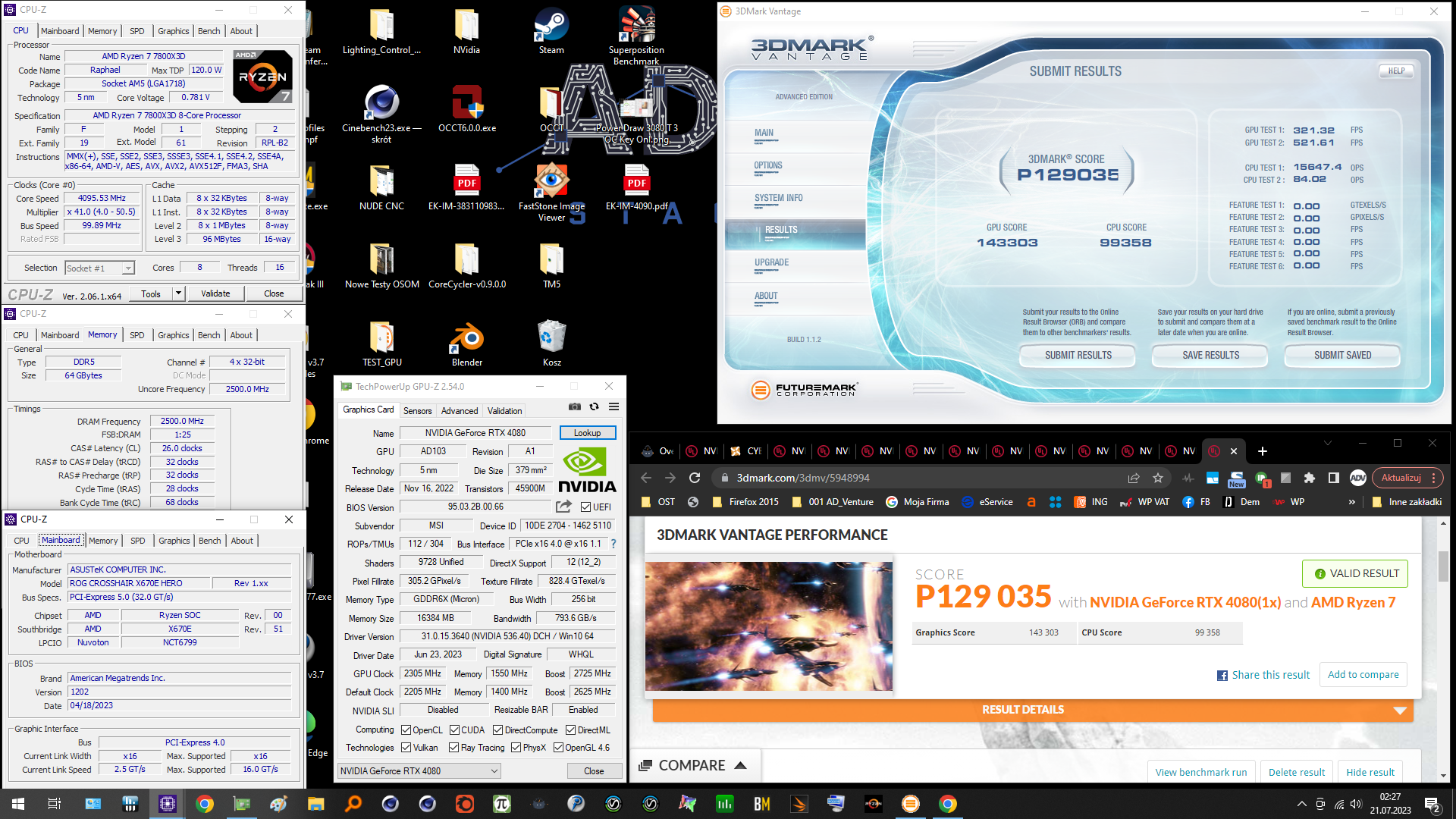The image size is (1456, 819).
Task: Launch OCCT6.0.0.exe desktop icon
Action: (x=467, y=108)
